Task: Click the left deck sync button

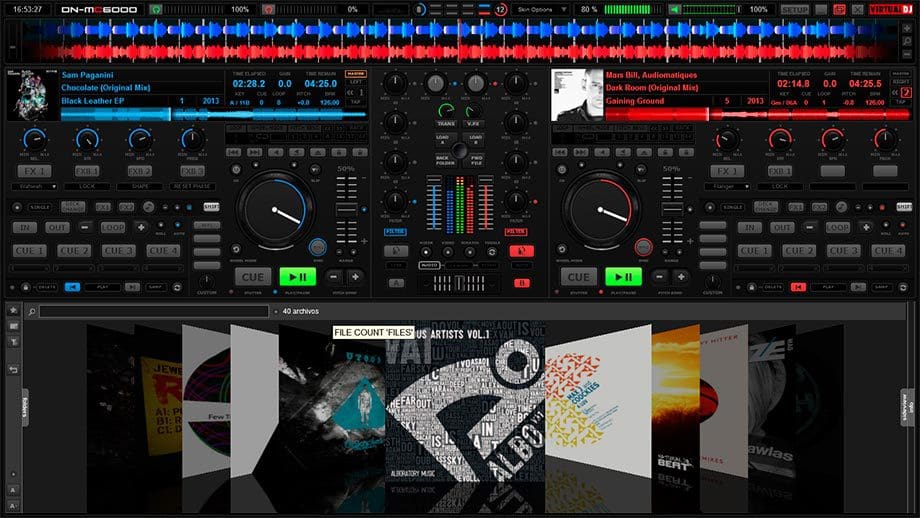Action: point(317,246)
